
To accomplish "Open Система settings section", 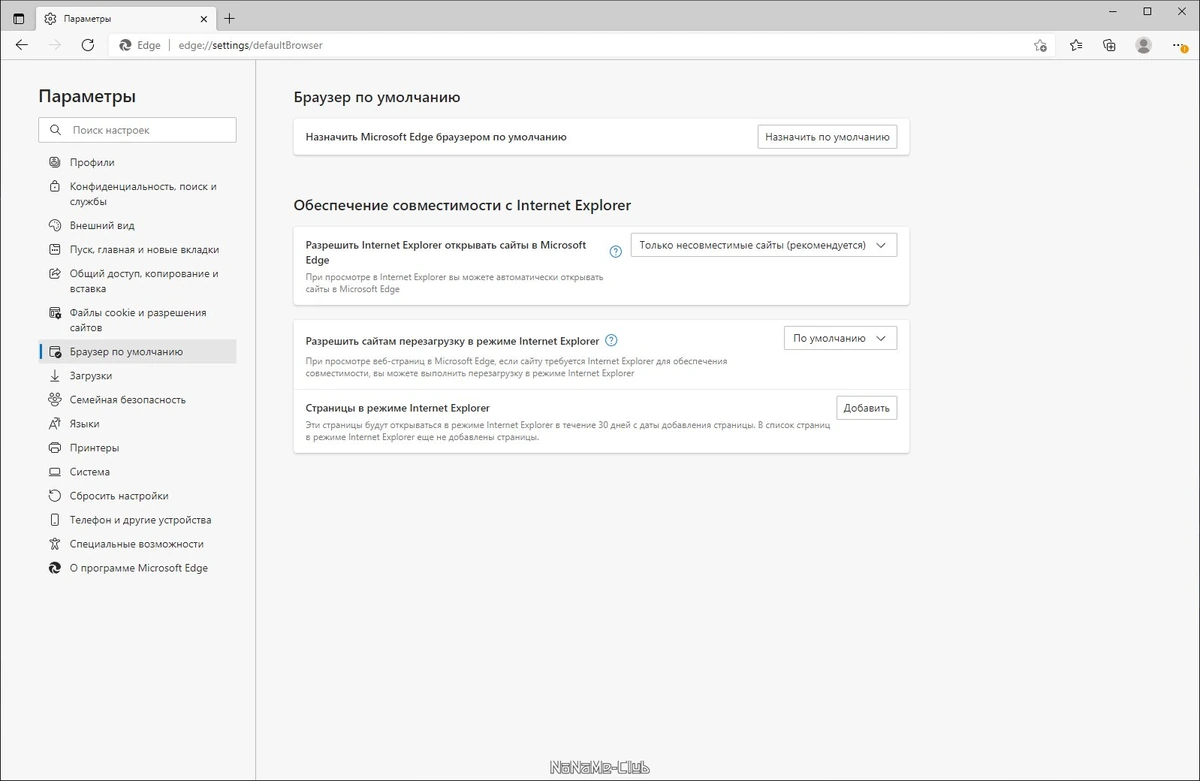I will click(137, 472).
